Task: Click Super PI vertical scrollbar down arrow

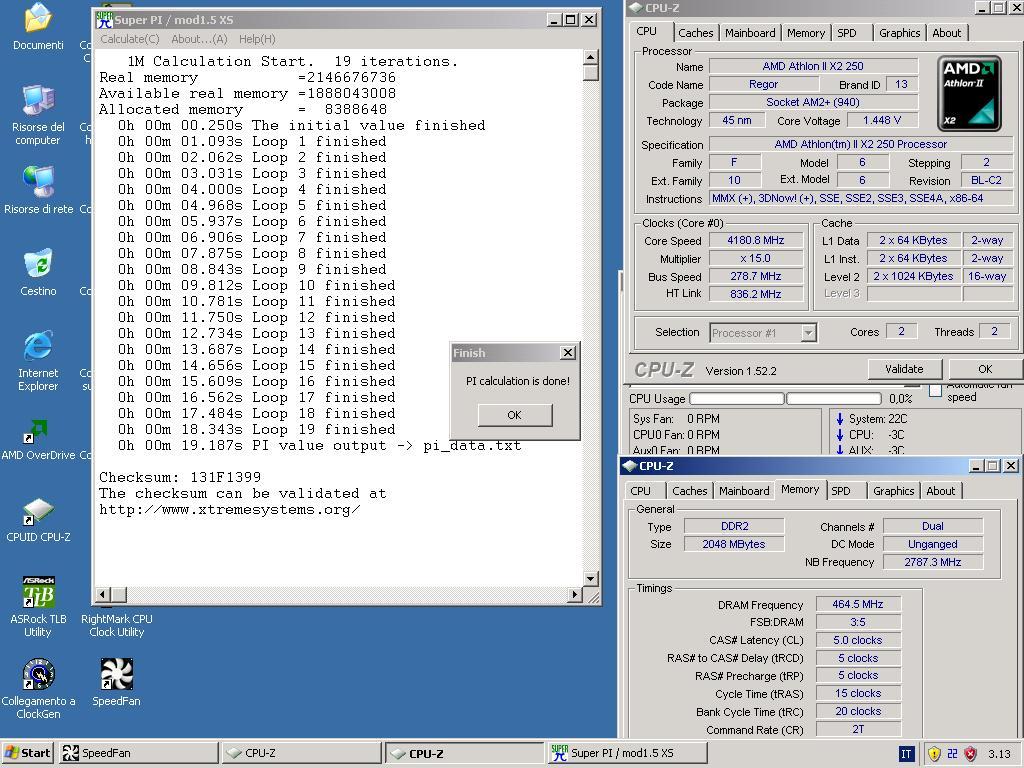Action: [590, 579]
